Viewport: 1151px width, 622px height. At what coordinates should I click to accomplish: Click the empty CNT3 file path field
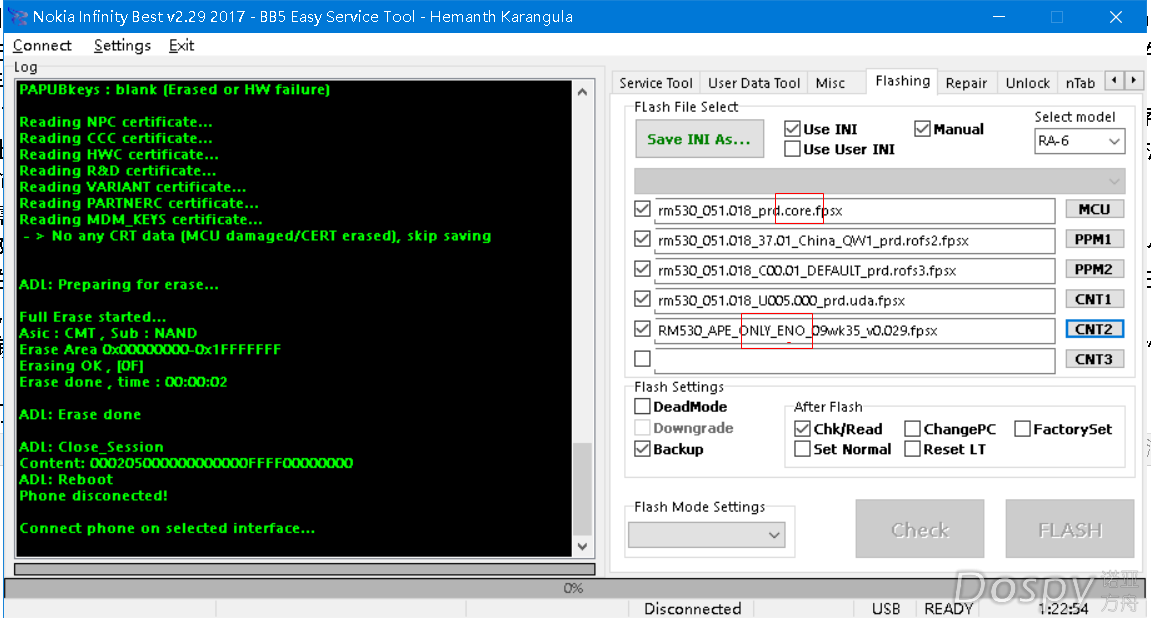click(854, 361)
